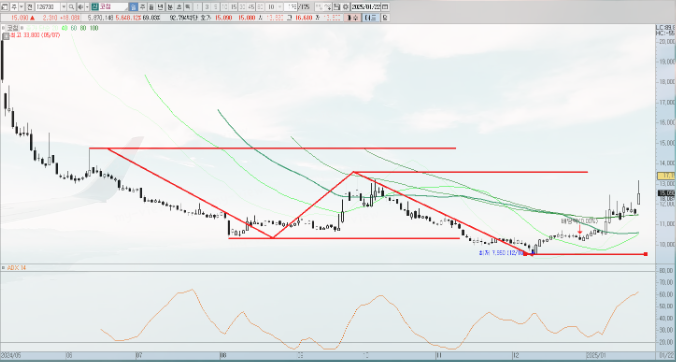
Task: Open chart settings with the gear icon
Action: [x=346, y=6]
